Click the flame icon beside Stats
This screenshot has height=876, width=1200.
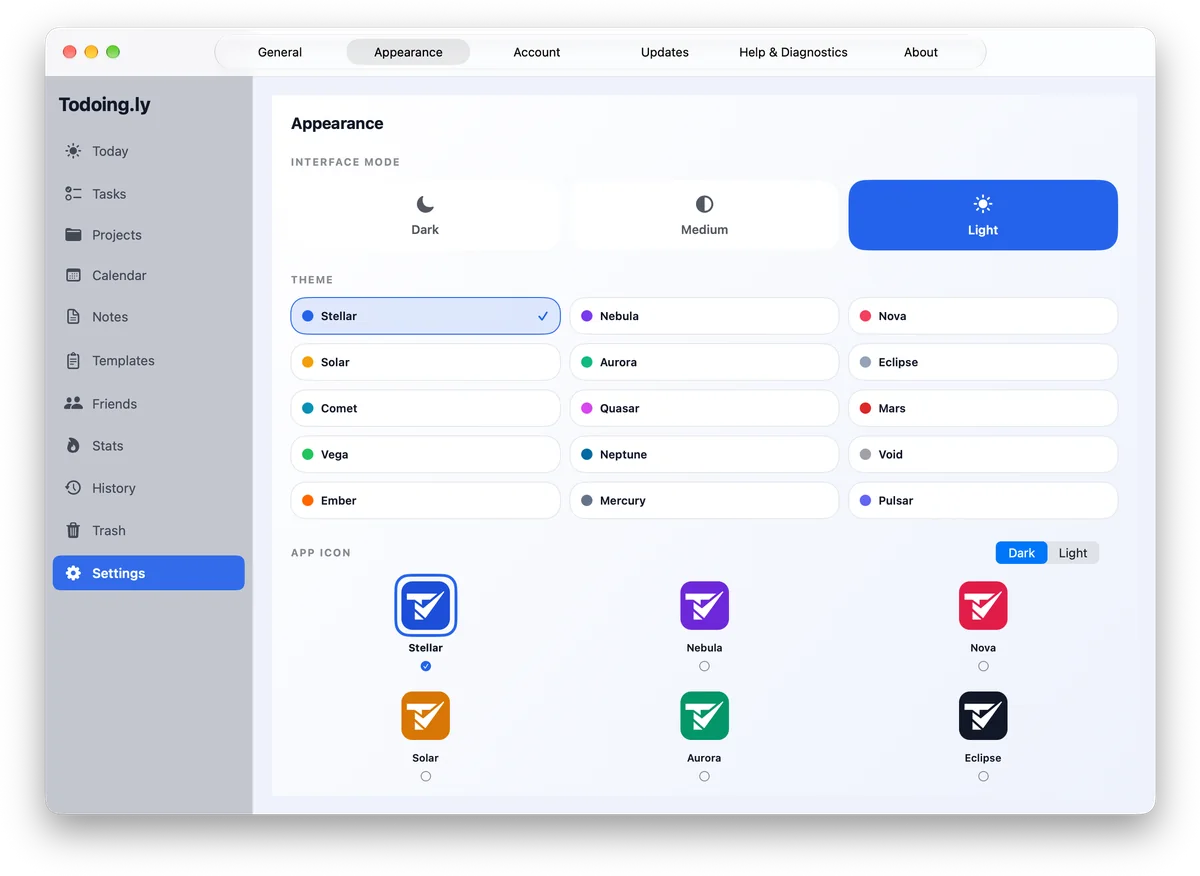click(x=73, y=446)
